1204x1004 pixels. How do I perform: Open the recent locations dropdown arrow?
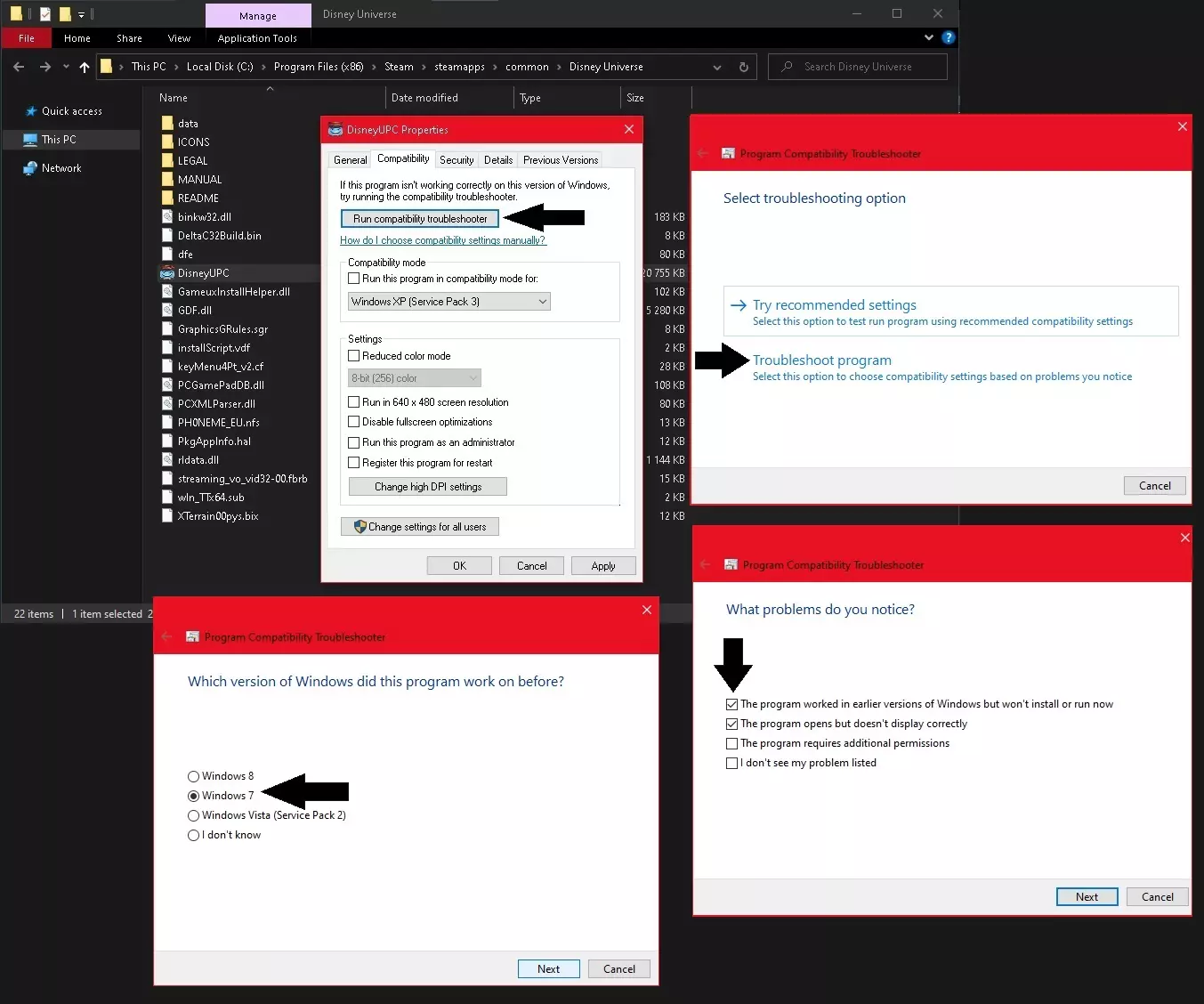(66, 67)
